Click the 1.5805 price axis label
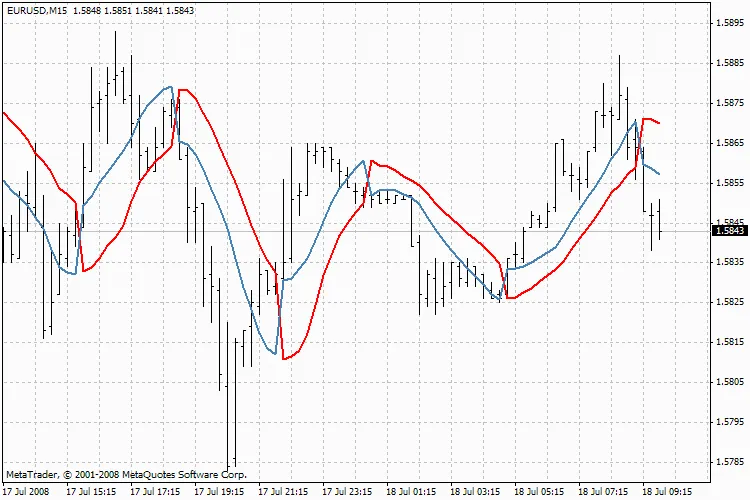 [x=729, y=382]
